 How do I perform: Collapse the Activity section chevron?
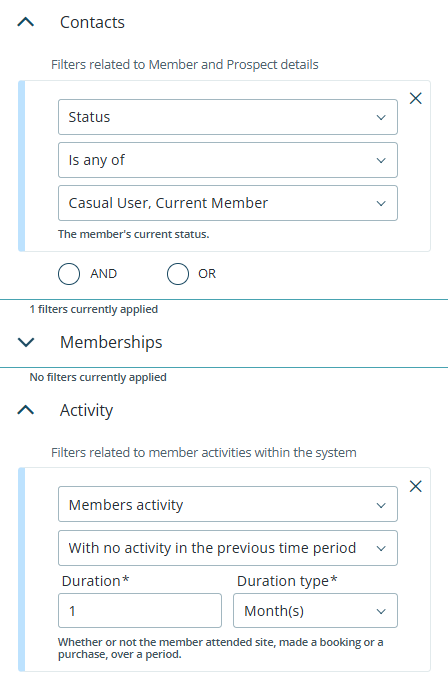(26, 410)
